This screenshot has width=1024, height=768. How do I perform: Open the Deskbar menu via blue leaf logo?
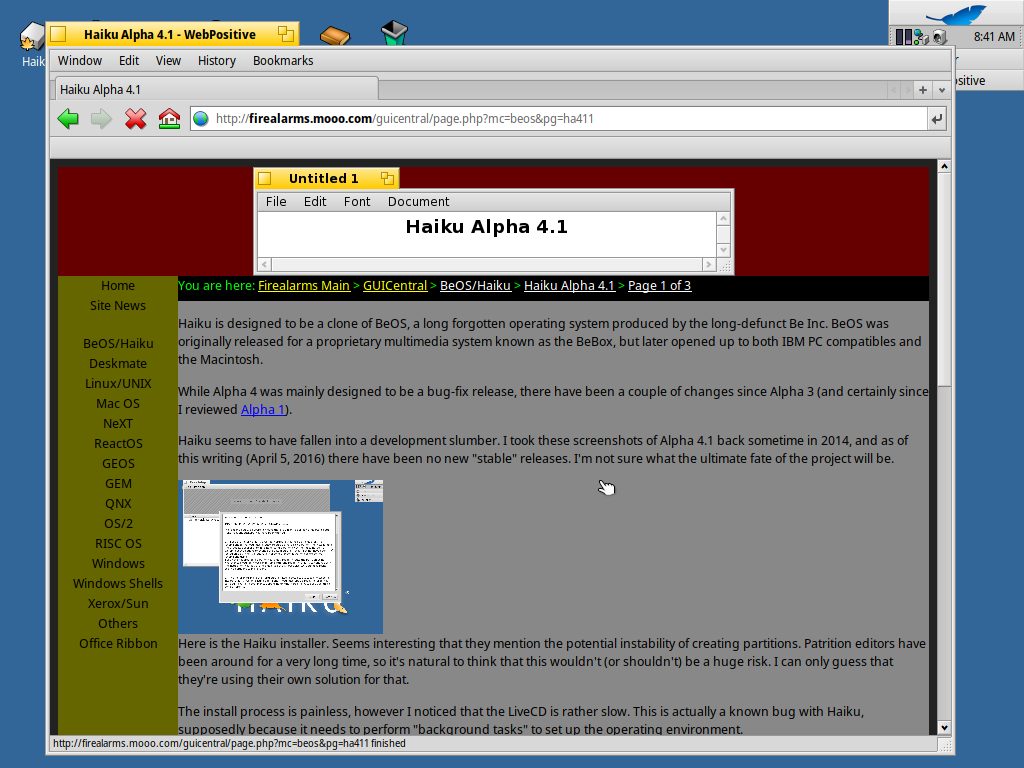956,14
